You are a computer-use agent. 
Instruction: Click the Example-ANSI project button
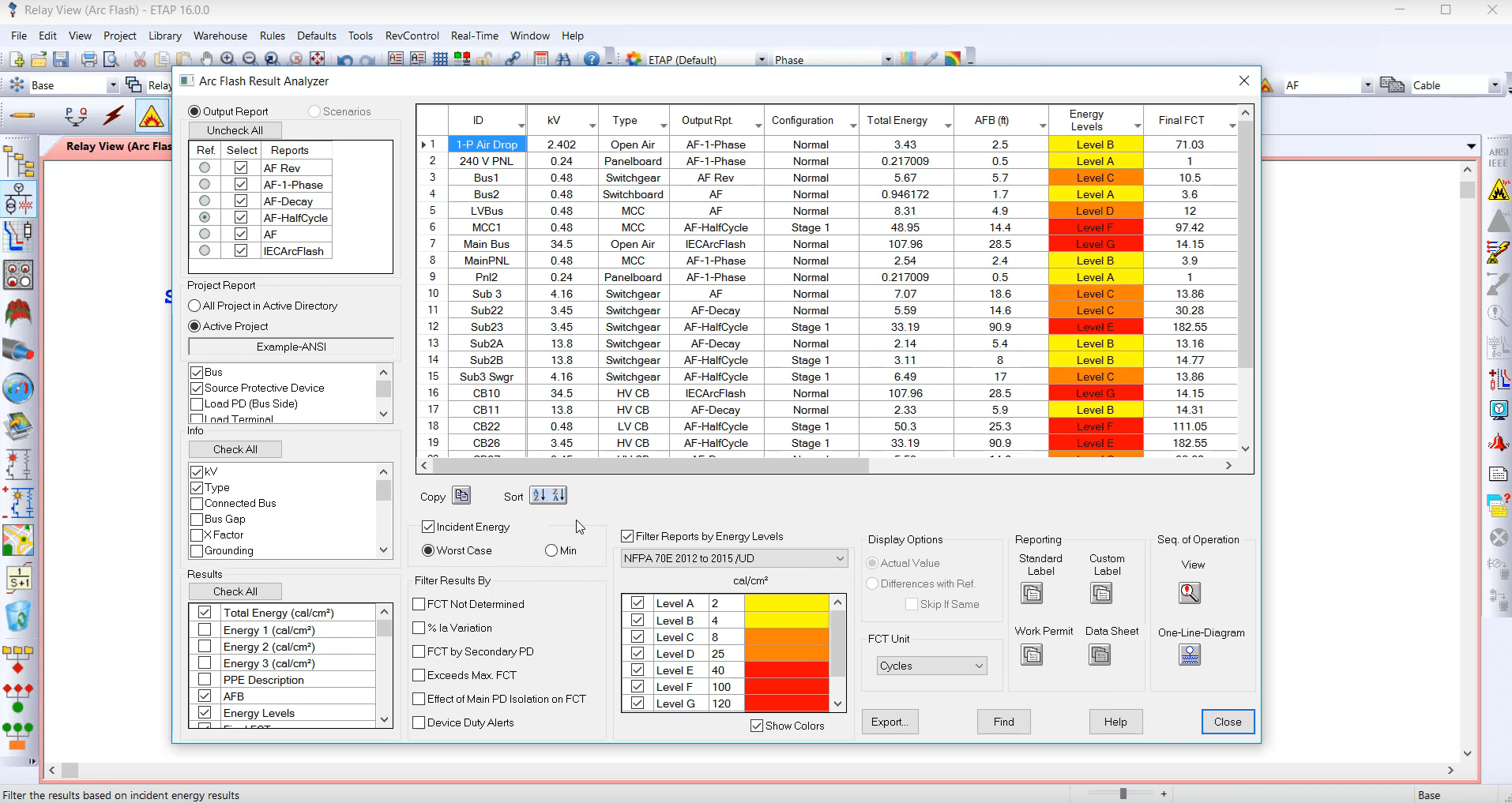click(291, 347)
